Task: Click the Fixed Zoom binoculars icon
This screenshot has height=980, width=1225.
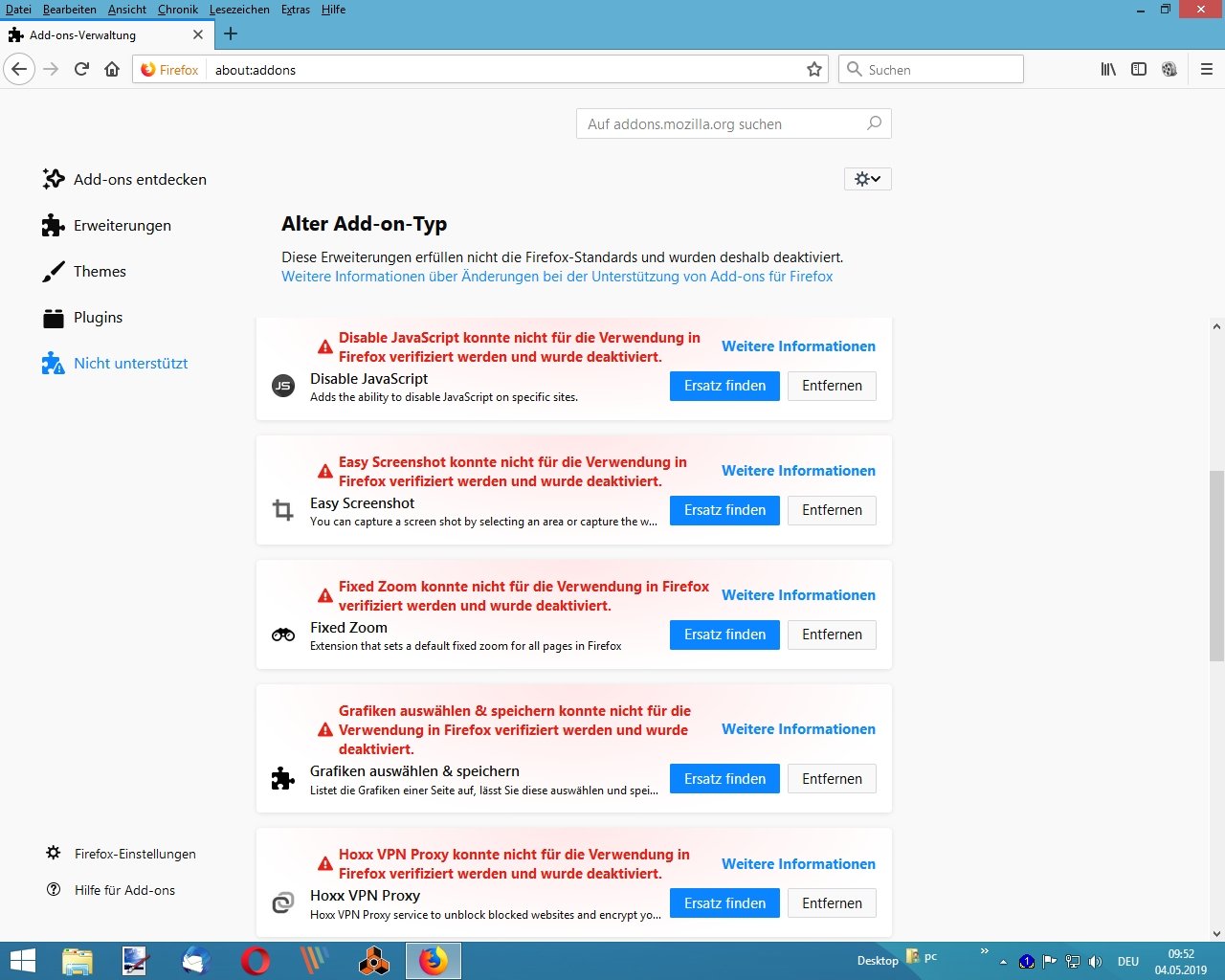Action: pos(283,635)
